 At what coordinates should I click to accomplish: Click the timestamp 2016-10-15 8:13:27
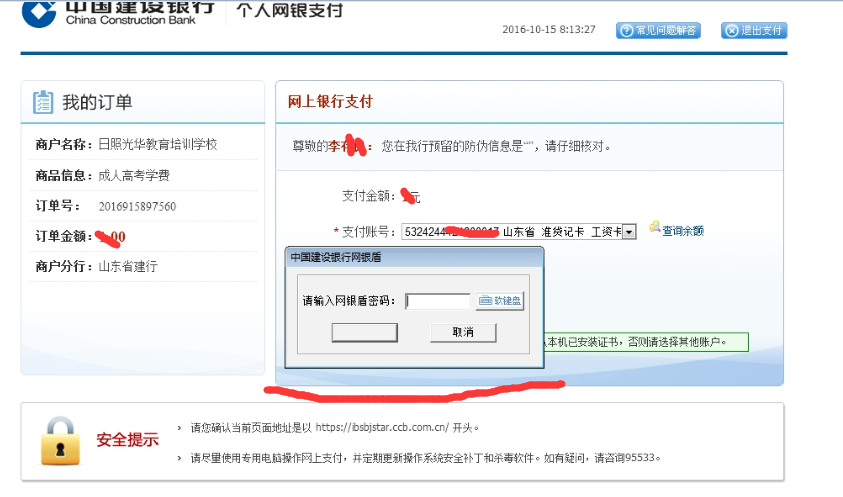(549, 30)
